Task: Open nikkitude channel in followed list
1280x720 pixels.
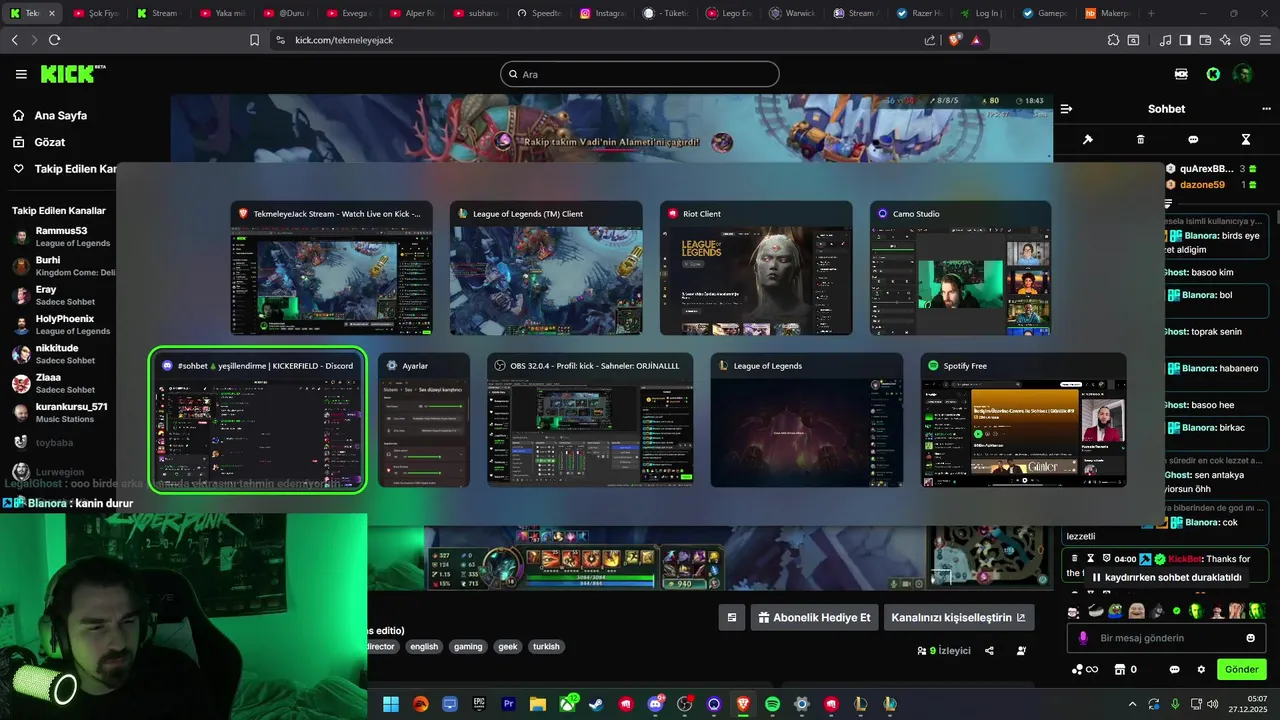Action: click(x=62, y=354)
